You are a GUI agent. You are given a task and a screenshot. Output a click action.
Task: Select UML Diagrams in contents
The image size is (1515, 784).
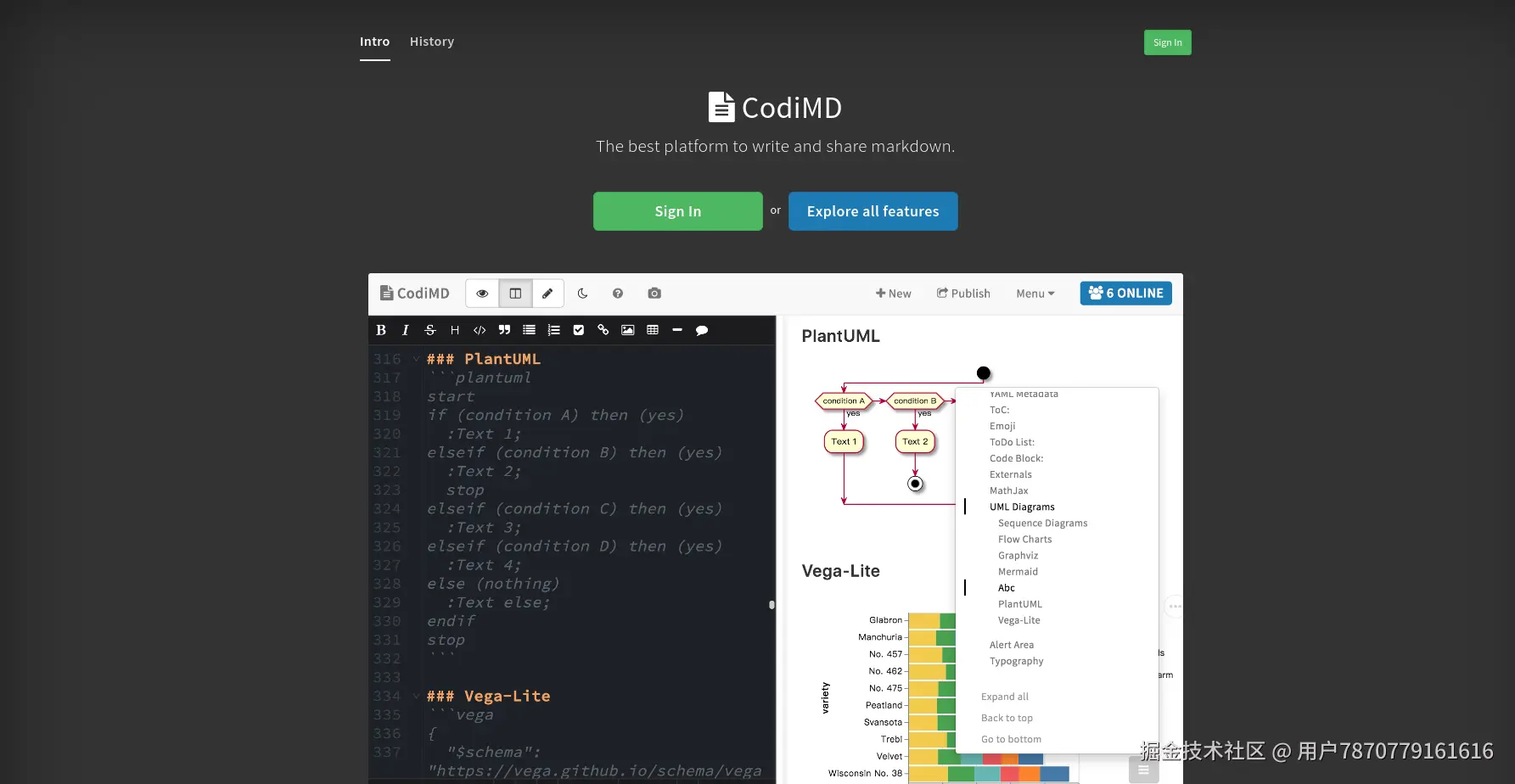click(1022, 507)
